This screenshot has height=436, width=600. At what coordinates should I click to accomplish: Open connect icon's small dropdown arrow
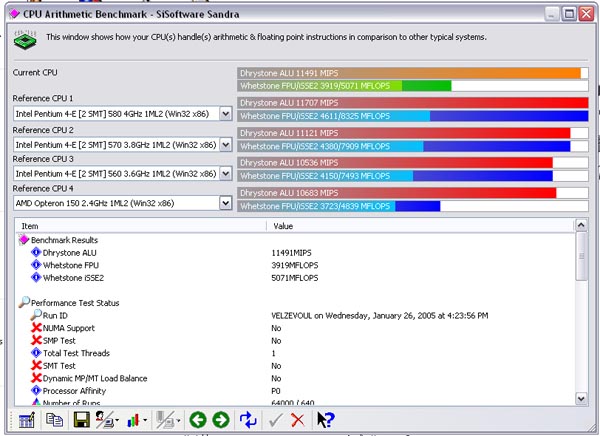point(117,420)
